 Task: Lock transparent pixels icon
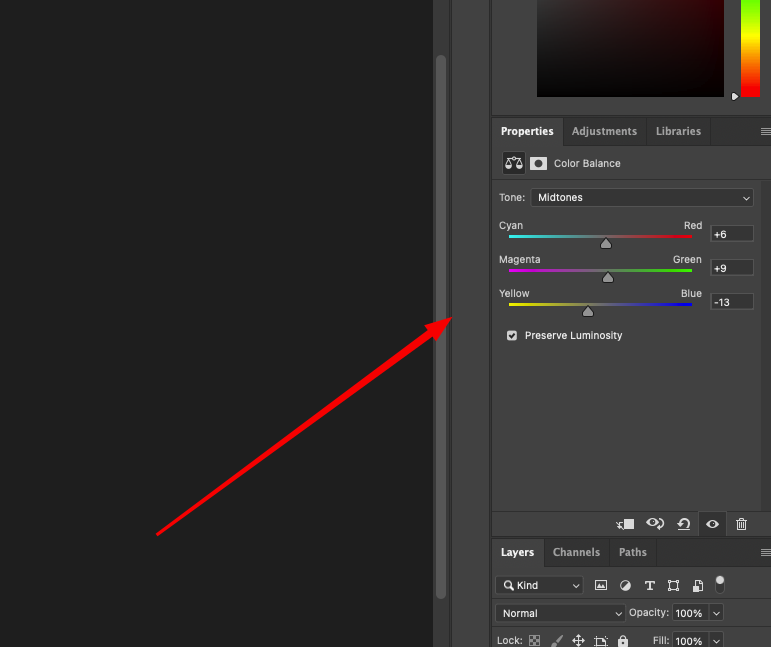click(x=534, y=641)
